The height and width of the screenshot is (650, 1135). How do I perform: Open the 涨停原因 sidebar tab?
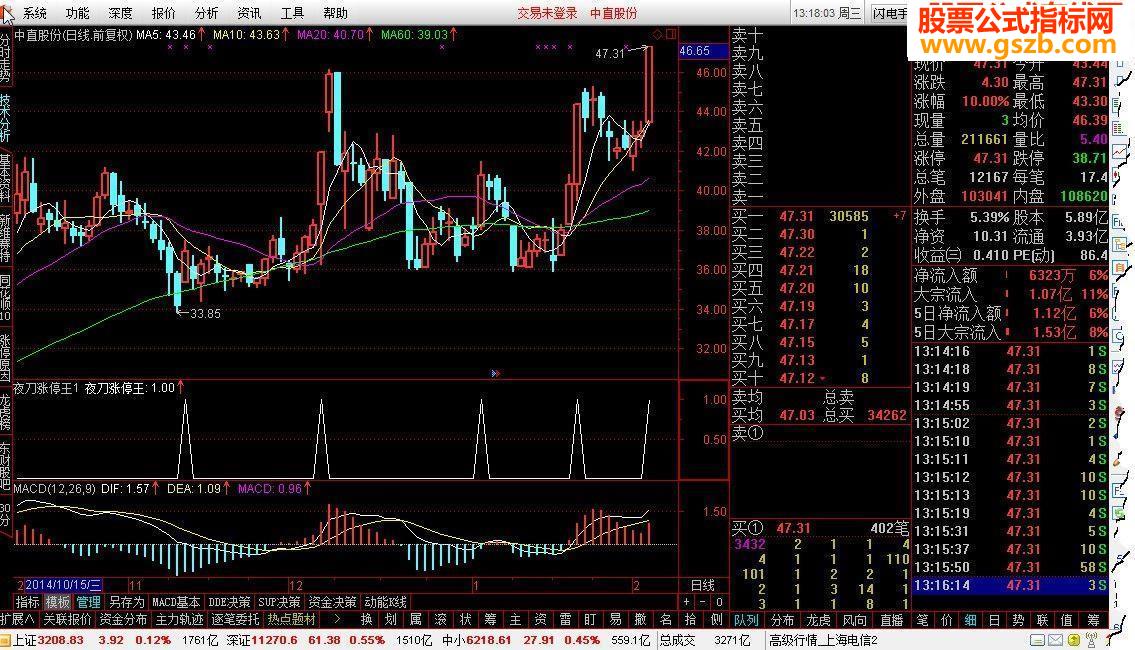[x=6, y=358]
